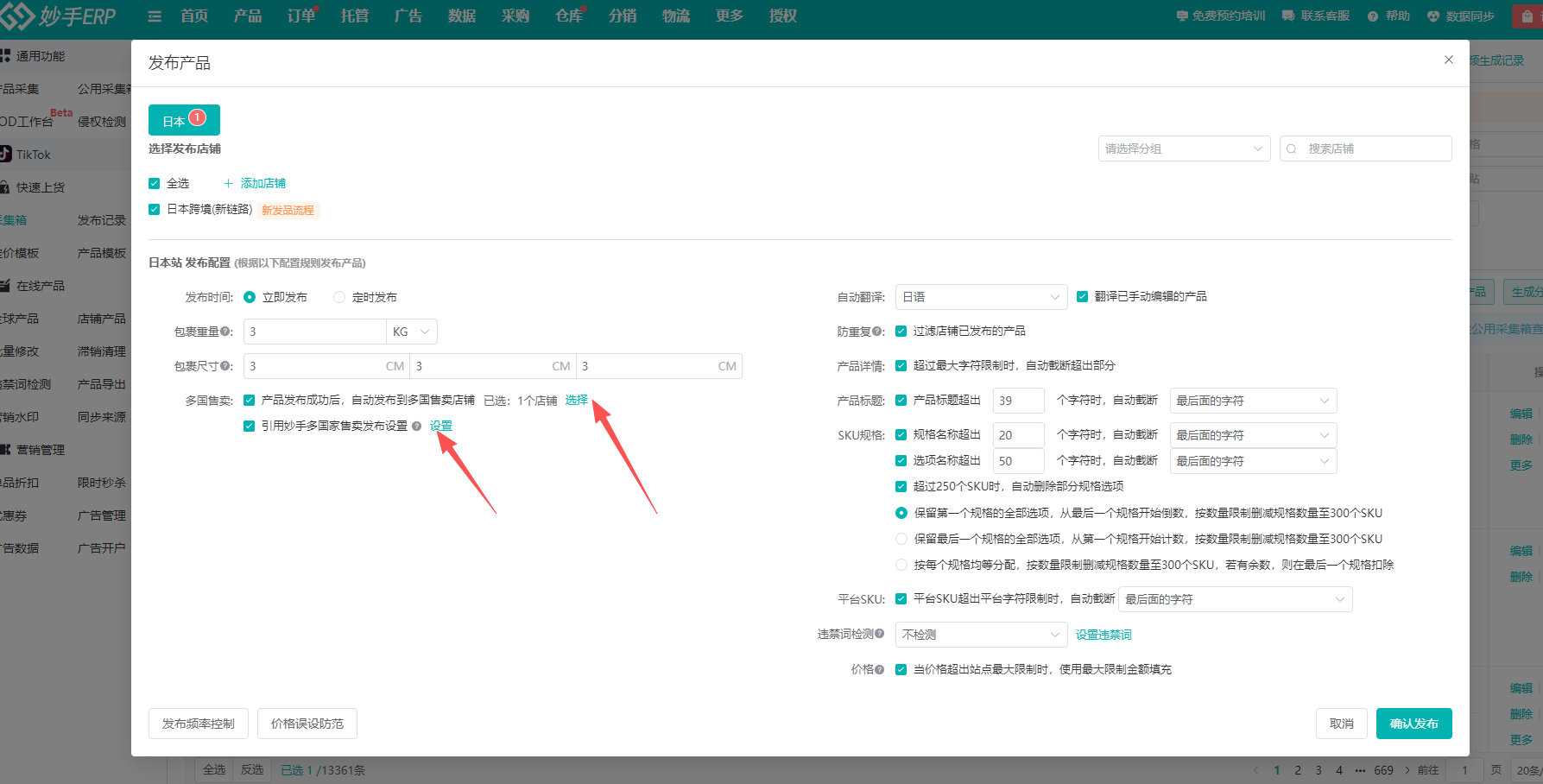Image resolution: width=1543 pixels, height=784 pixels.
Task: Uncheck the 日本跨境(新链路) store checkbox
Action: (x=155, y=210)
